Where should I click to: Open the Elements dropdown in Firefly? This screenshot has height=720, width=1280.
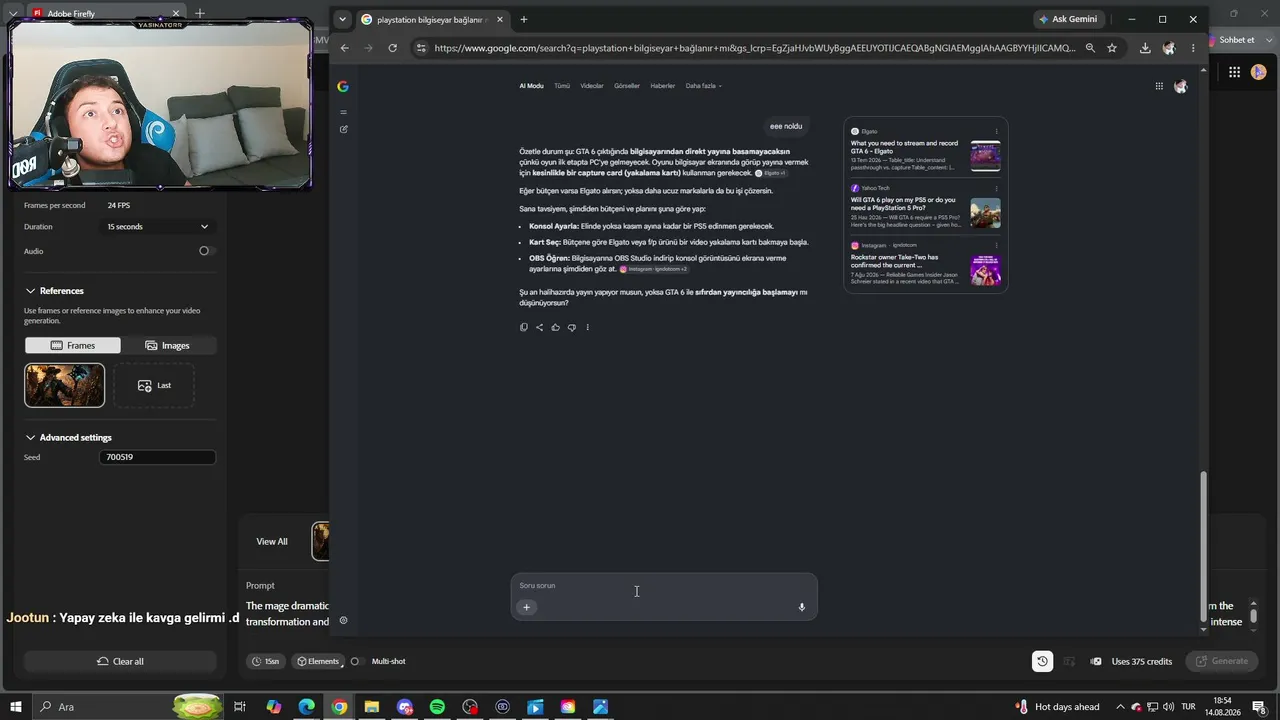tap(318, 661)
